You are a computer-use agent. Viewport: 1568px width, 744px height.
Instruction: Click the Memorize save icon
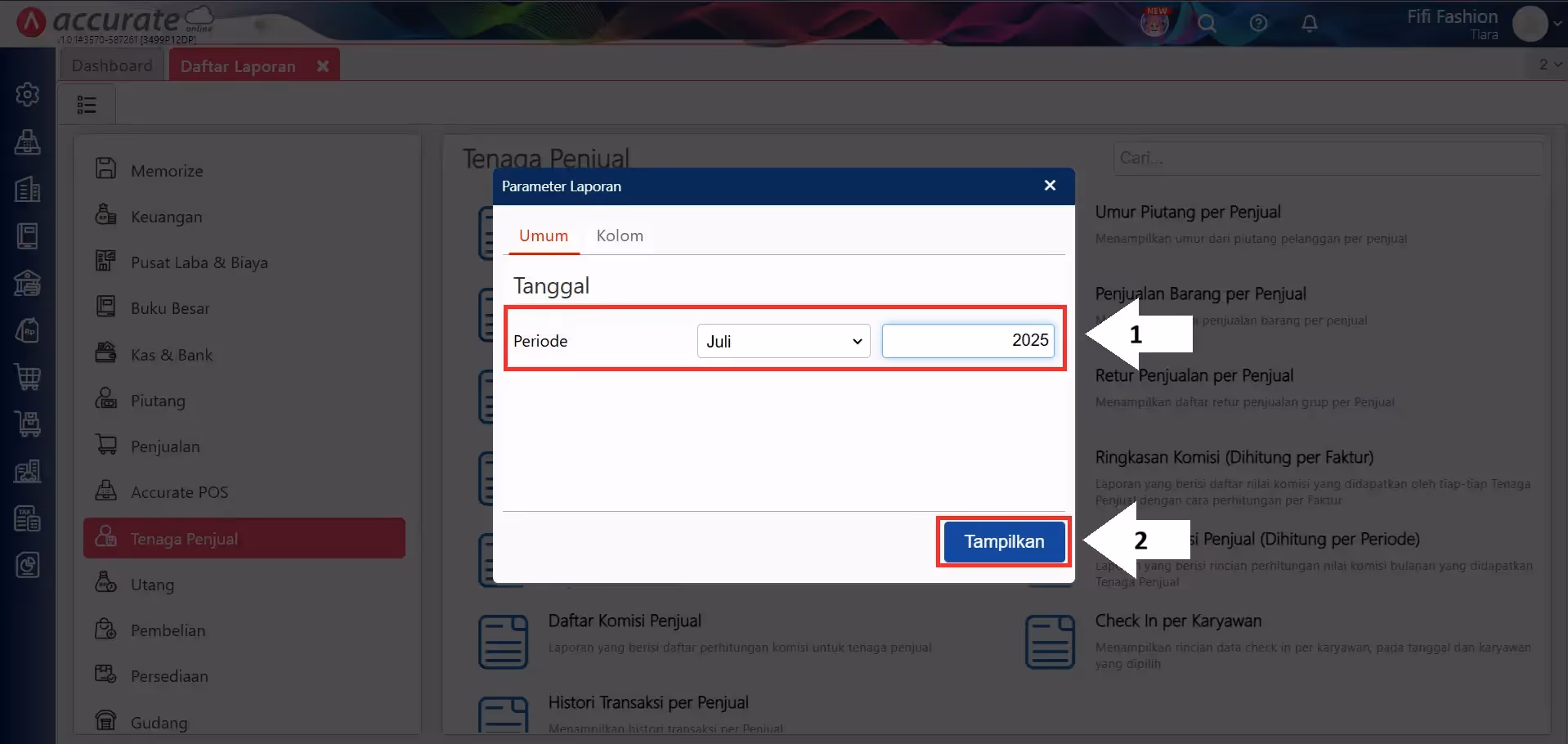[x=106, y=168]
